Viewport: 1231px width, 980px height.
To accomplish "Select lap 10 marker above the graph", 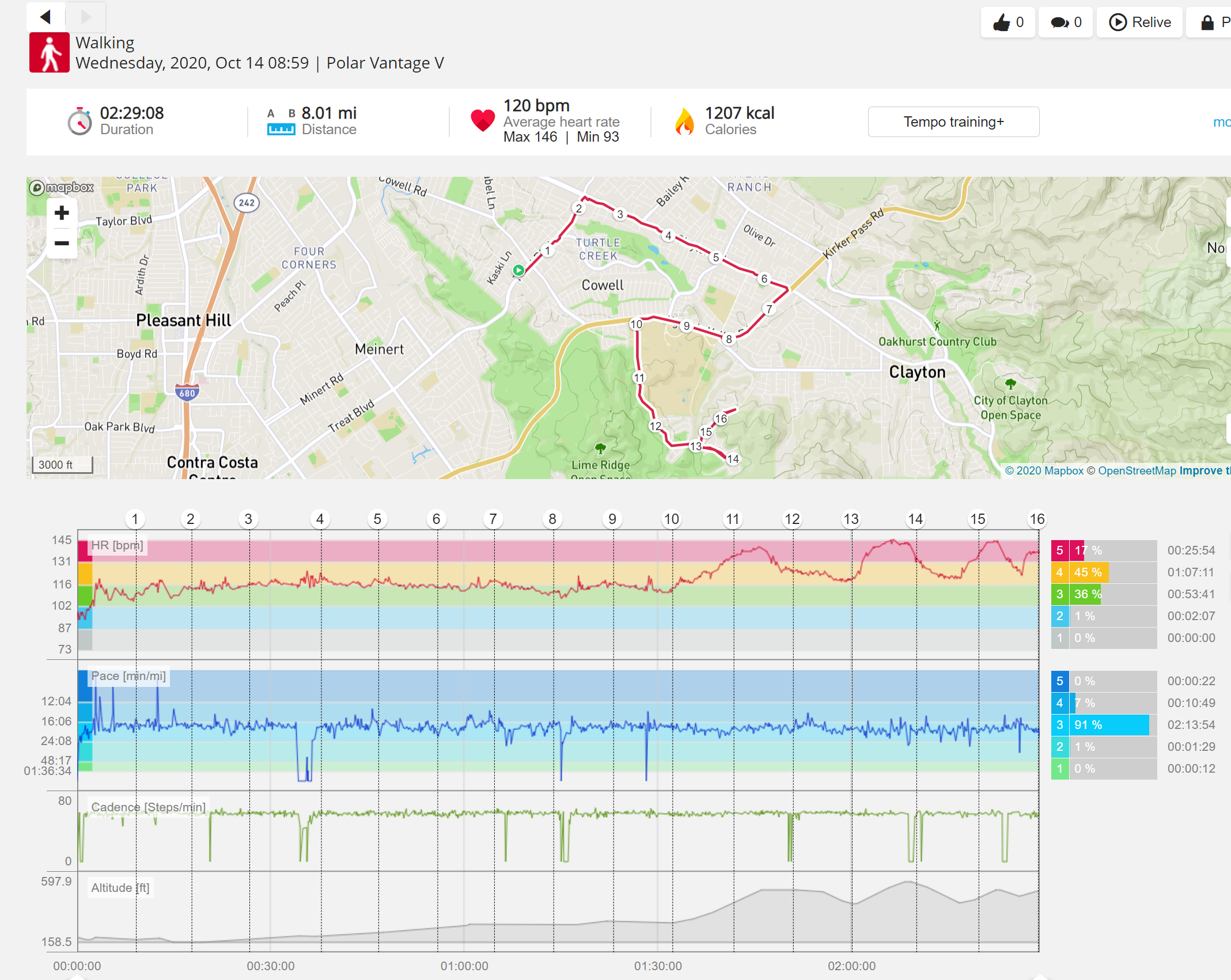I will click(x=672, y=519).
